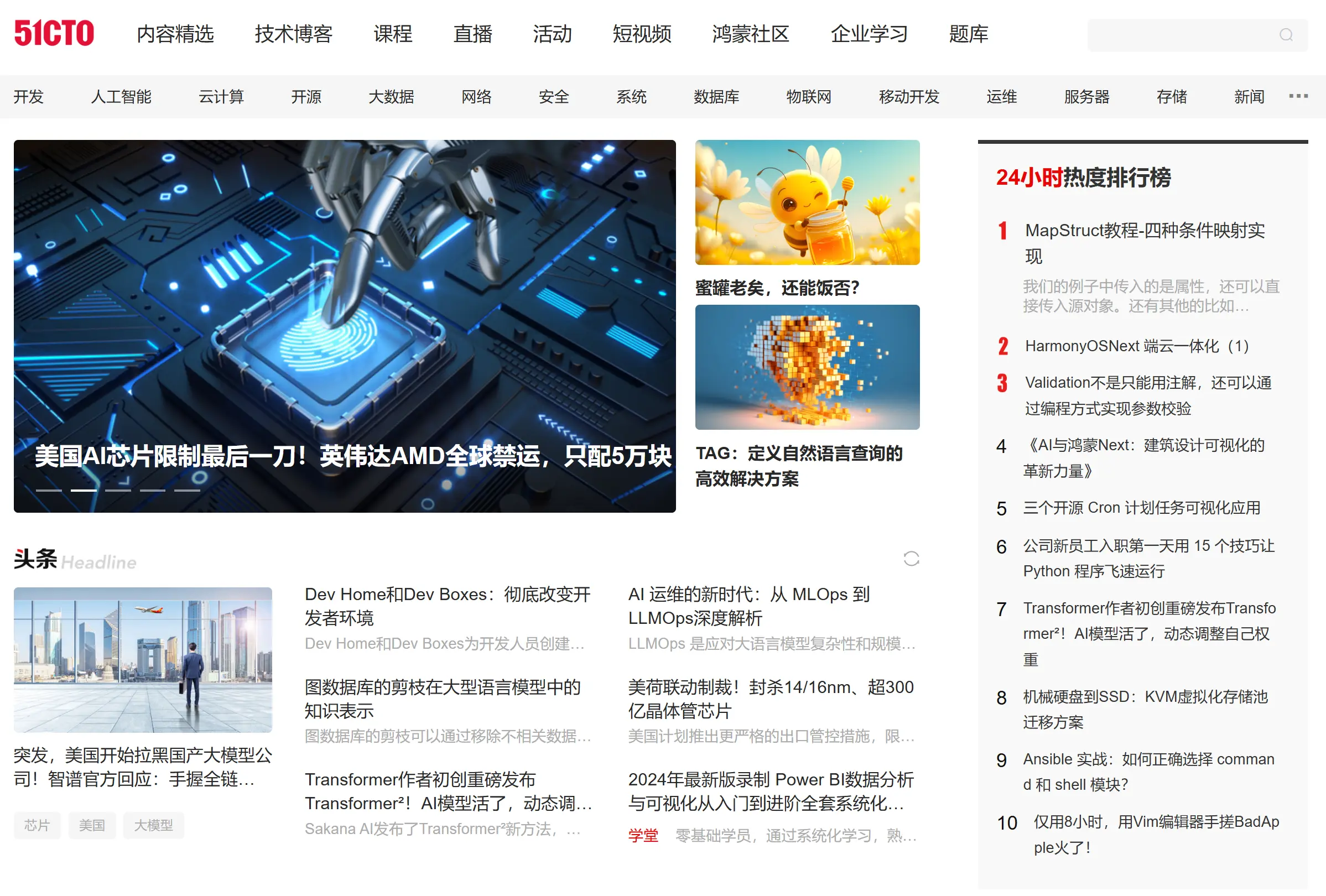Screen dimensions: 1326x896
Task: Click the 51CTO logo
Action: pyautogui.click(x=54, y=34)
